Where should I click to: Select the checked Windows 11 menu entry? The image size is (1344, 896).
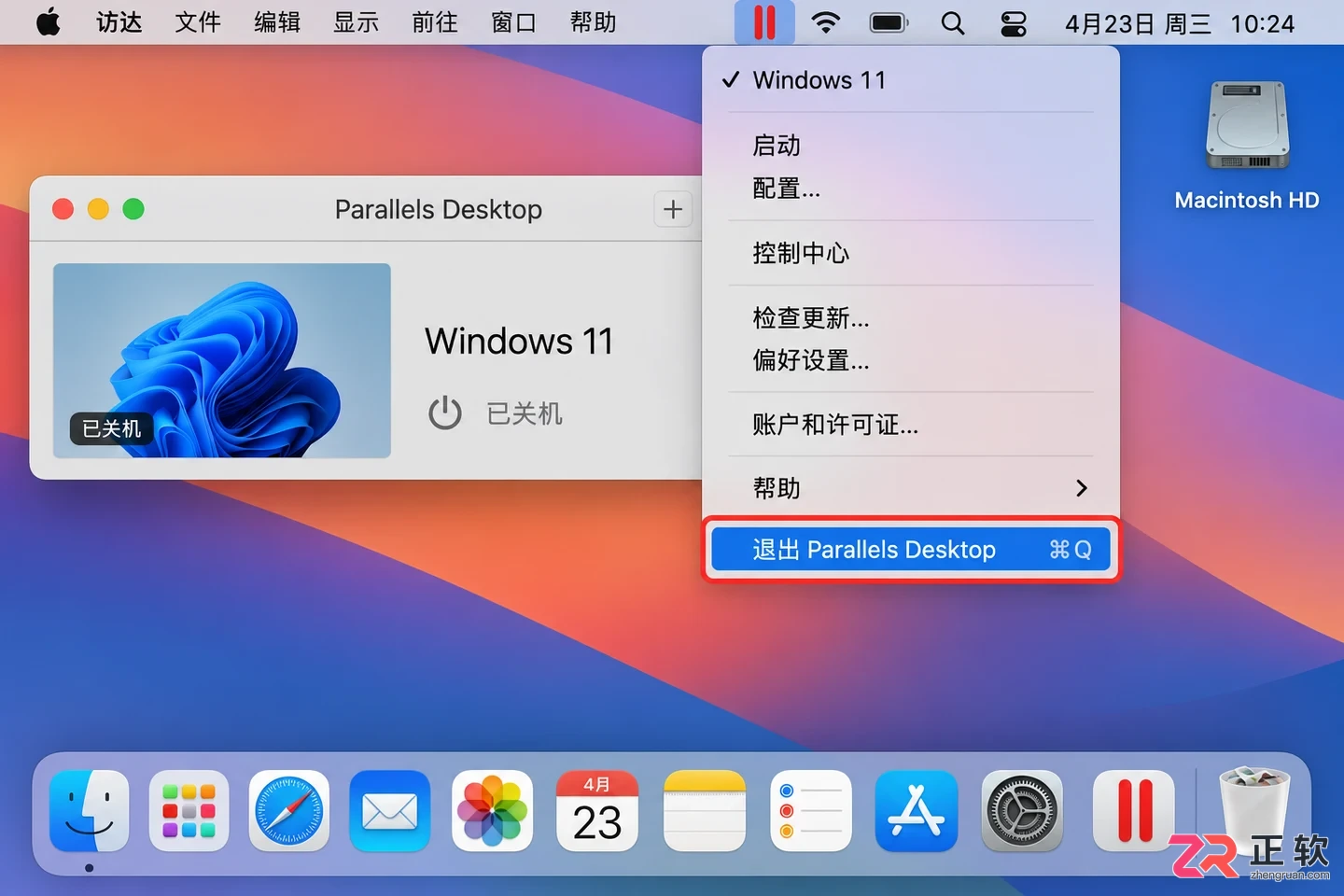pyautogui.click(x=911, y=80)
